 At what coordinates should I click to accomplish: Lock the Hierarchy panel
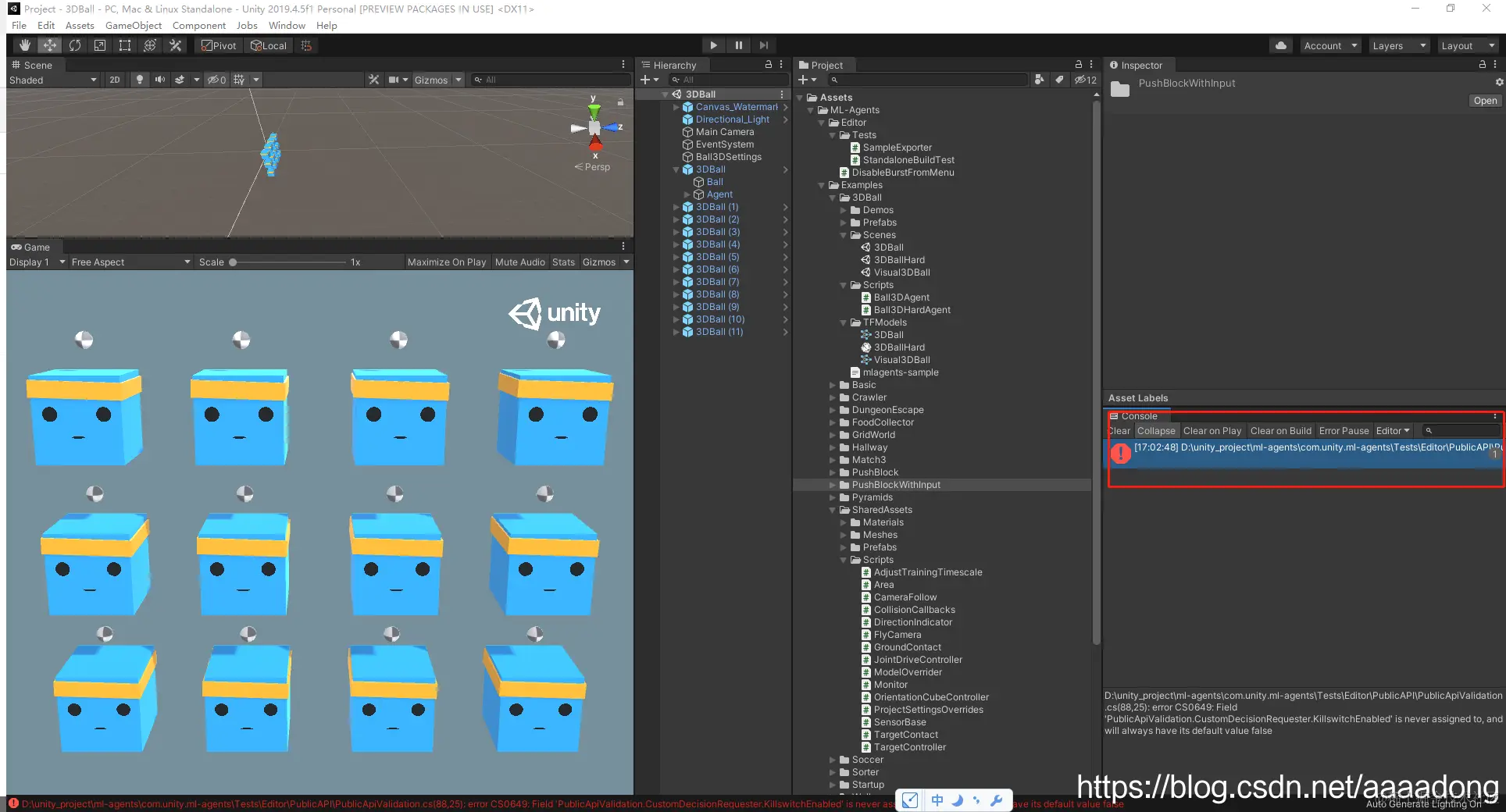click(x=769, y=65)
